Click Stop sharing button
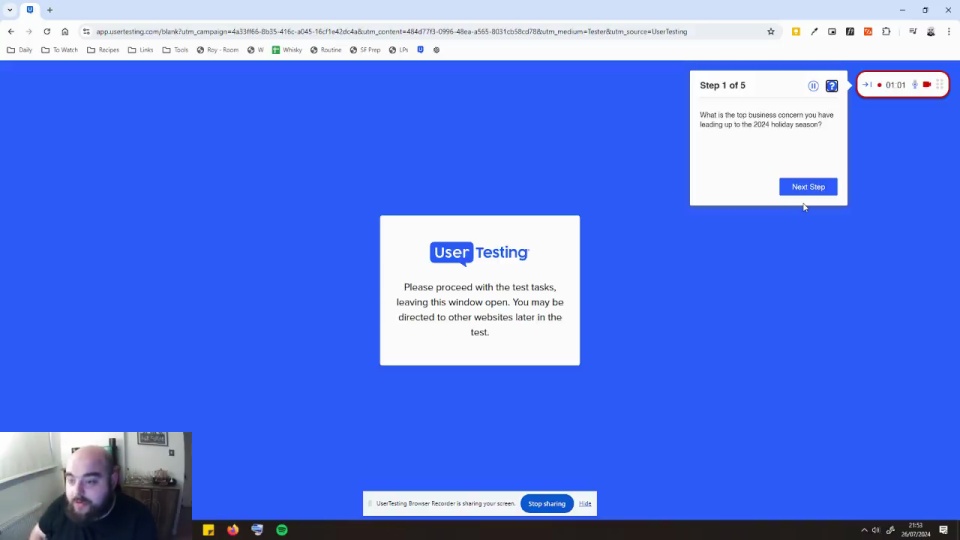The height and width of the screenshot is (540, 960). coord(547,504)
